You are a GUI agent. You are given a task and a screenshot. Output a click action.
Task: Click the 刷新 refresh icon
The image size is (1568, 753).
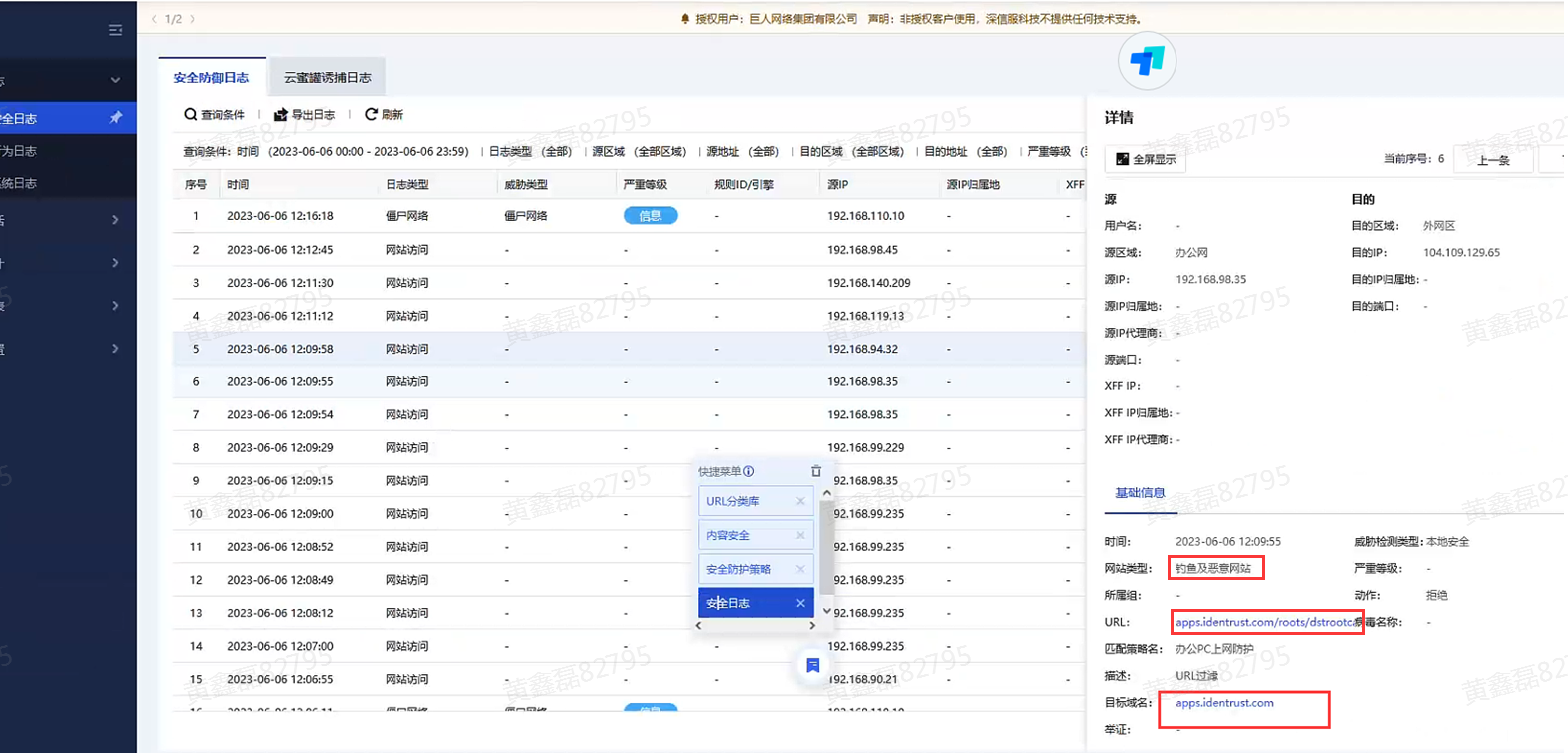pos(371,115)
